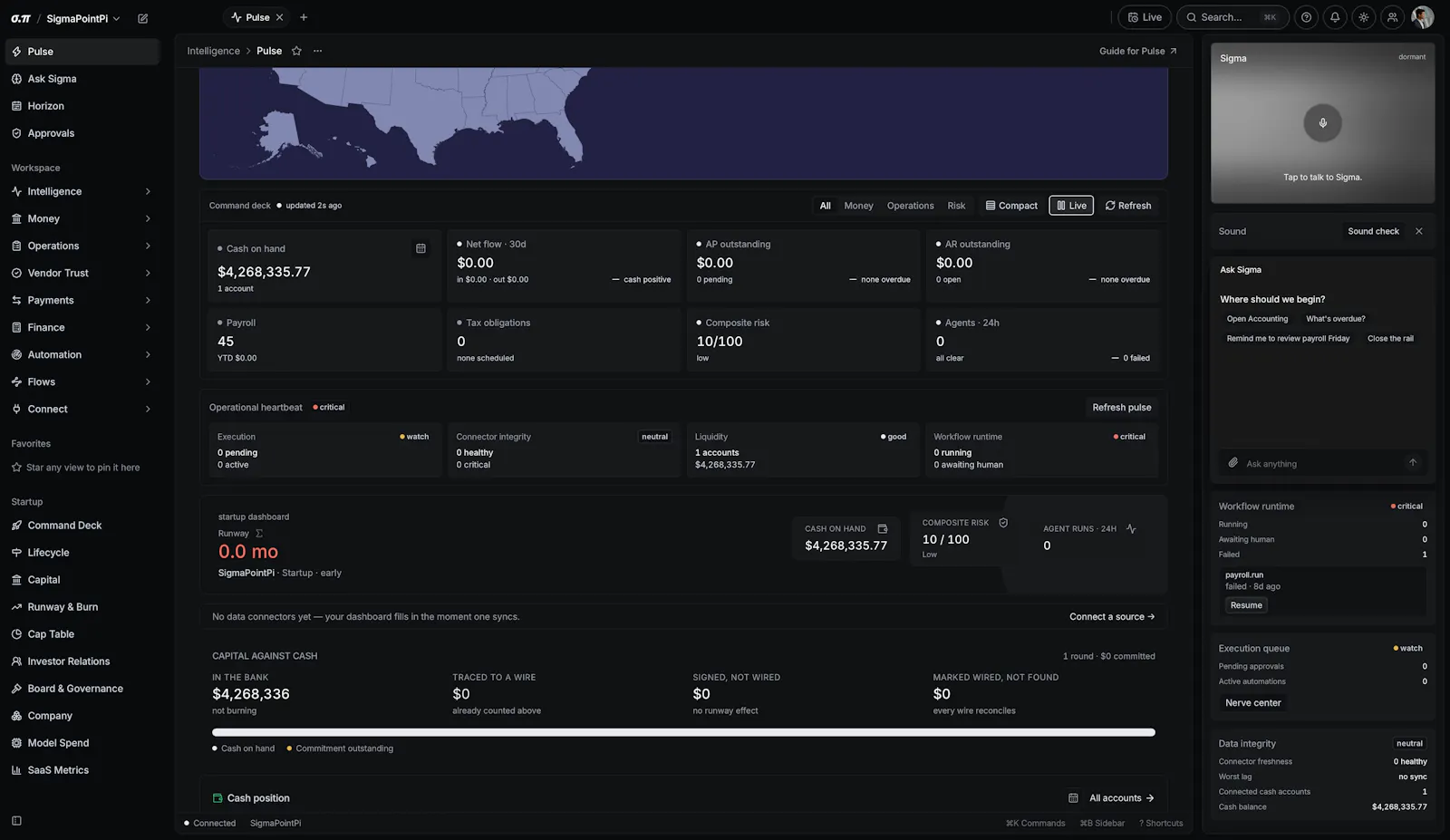Toggle Compact view in Command deck
The height and width of the screenshot is (840, 1450).
click(x=1011, y=206)
